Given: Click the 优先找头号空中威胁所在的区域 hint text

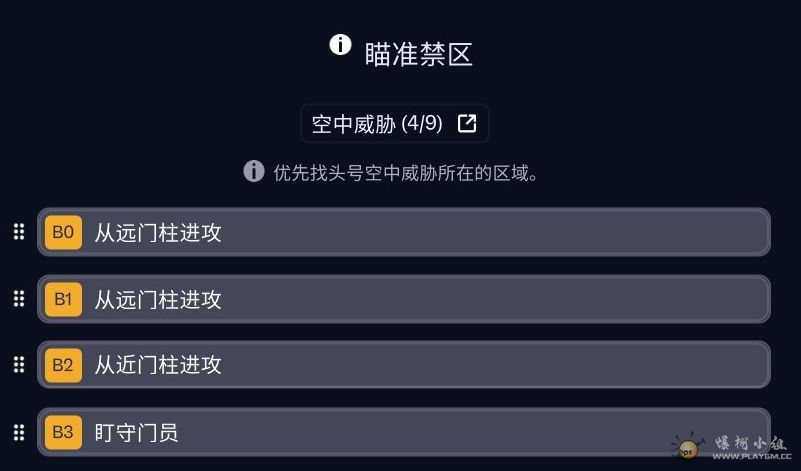Looking at the screenshot, I should coord(406,173).
